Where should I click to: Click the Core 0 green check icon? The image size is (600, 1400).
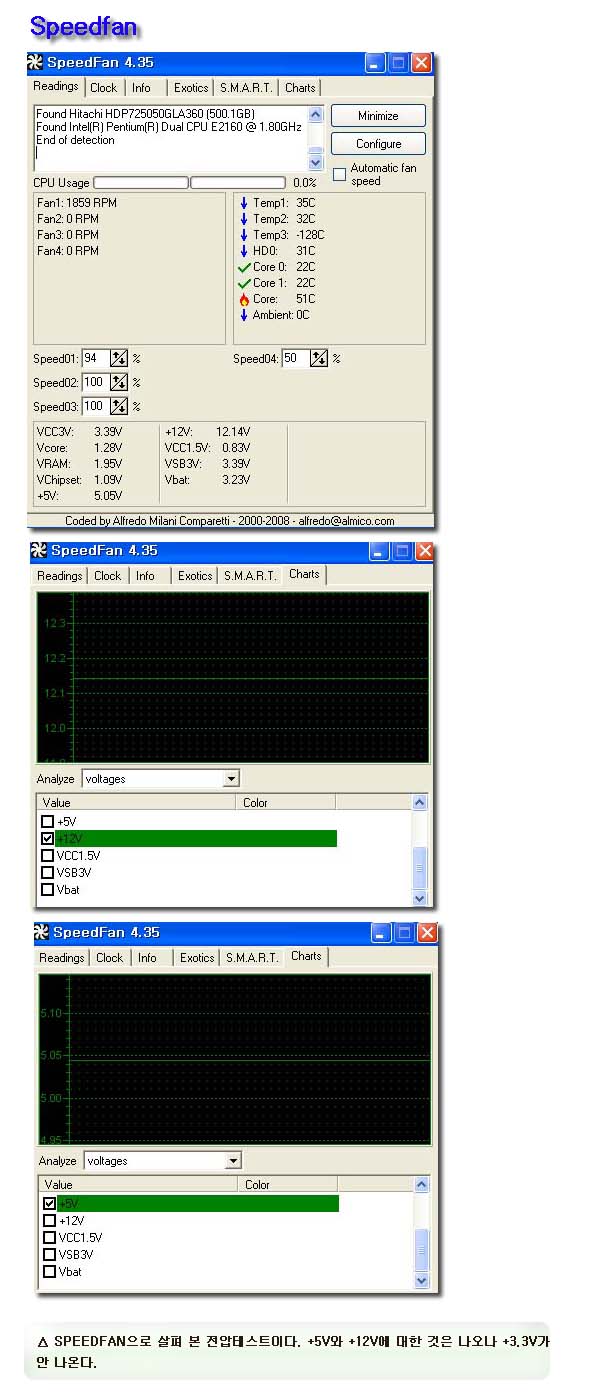(x=244, y=267)
